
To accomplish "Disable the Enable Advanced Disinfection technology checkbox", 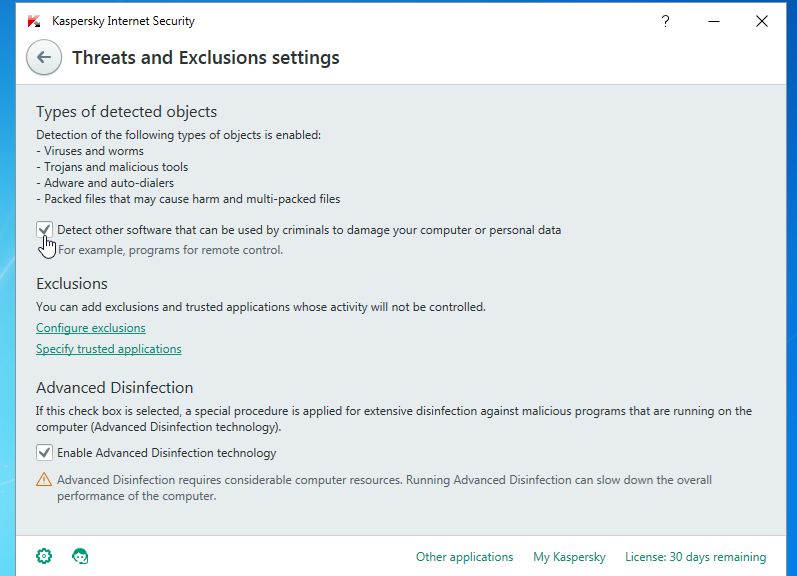I will 44,453.
